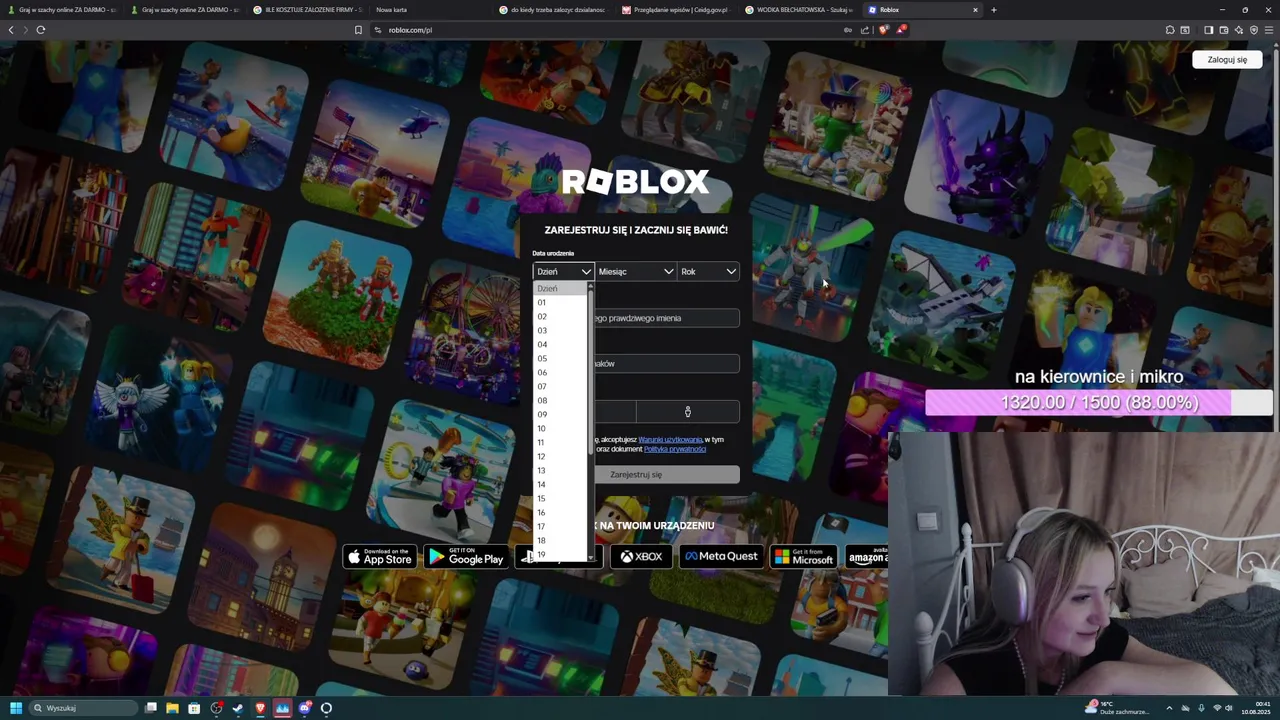Open the Rok year dropdown
Viewport: 1280px width, 720px height.
(709, 271)
